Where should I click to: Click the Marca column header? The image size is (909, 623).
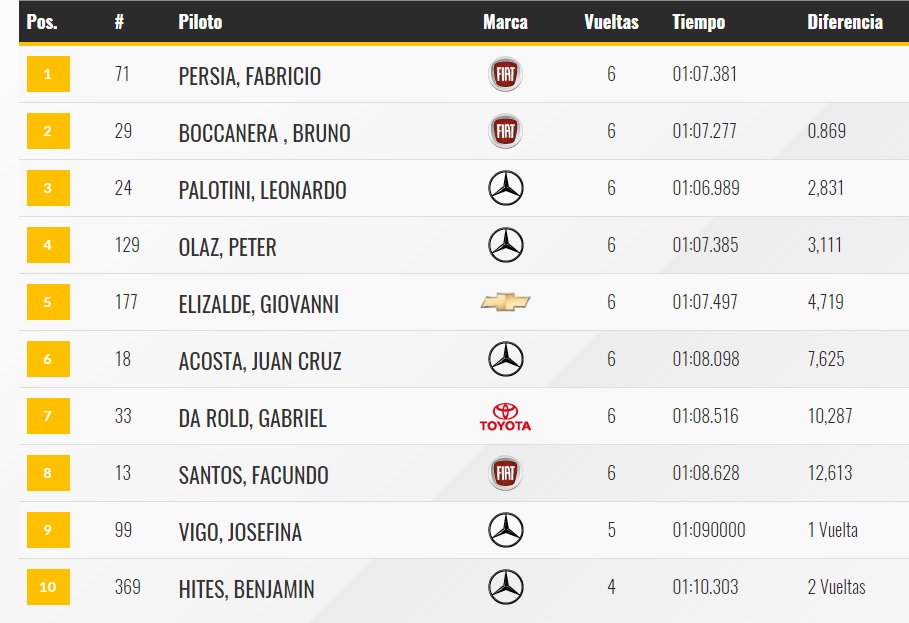[x=505, y=22]
